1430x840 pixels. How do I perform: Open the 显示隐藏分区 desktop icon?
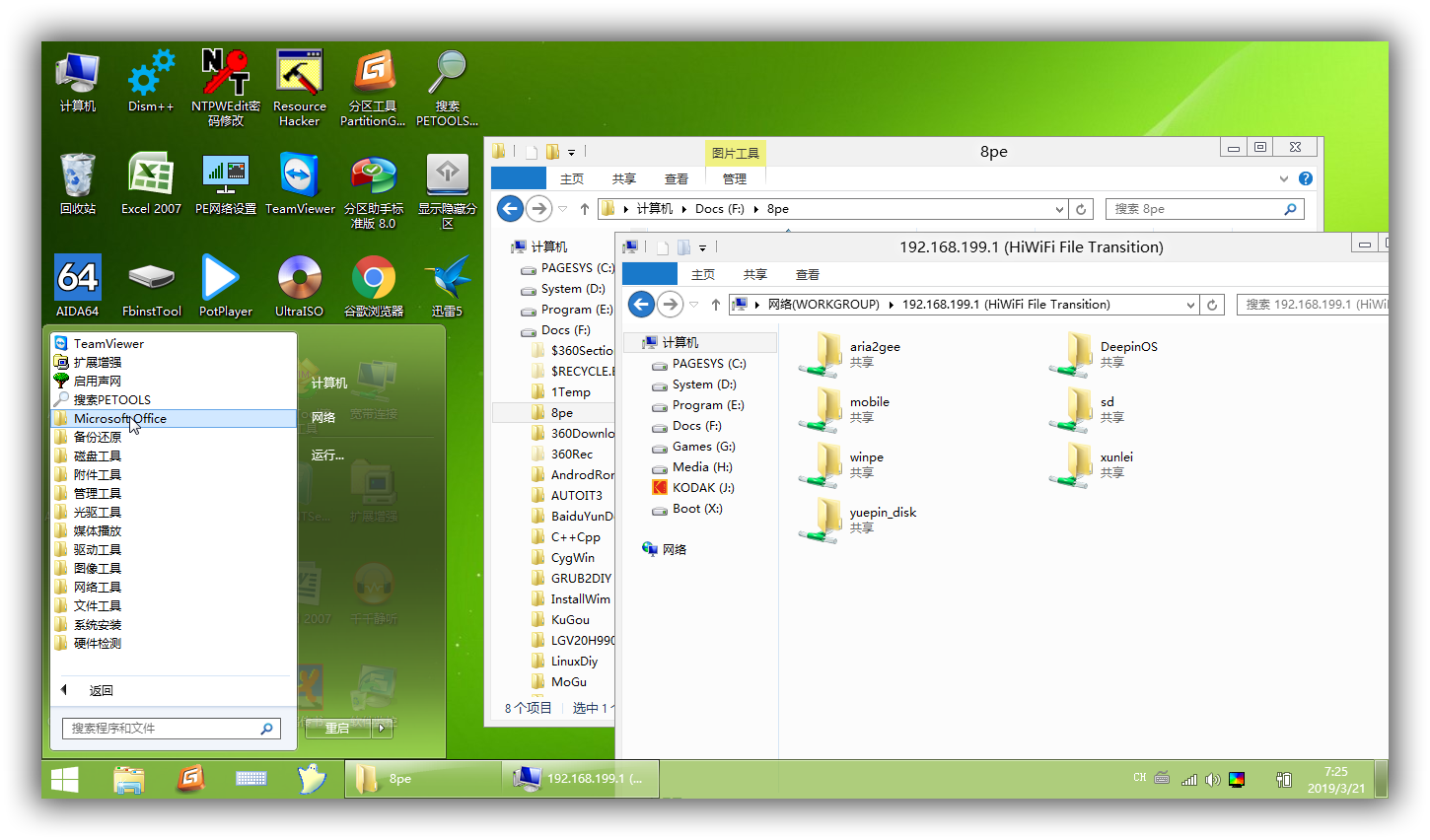pos(447,191)
